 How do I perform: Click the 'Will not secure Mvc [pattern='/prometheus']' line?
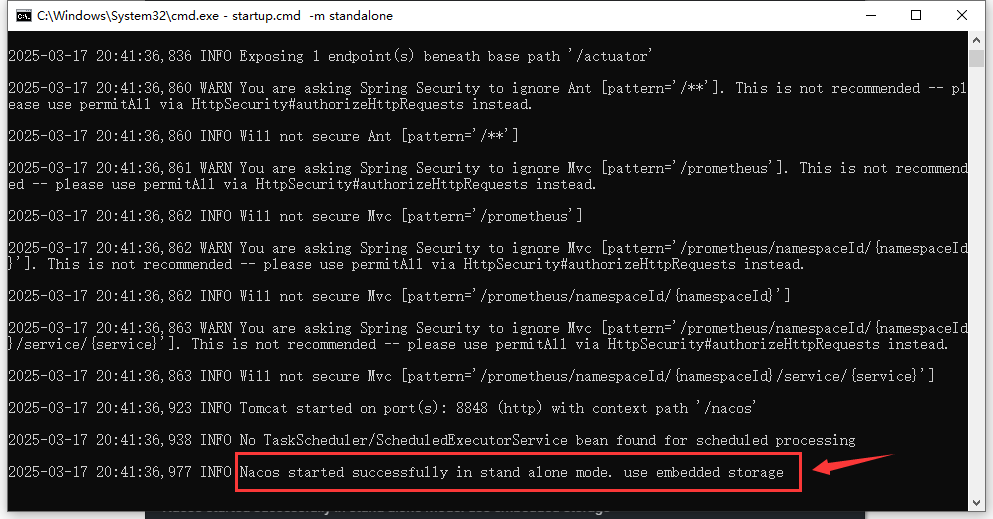tap(295, 216)
